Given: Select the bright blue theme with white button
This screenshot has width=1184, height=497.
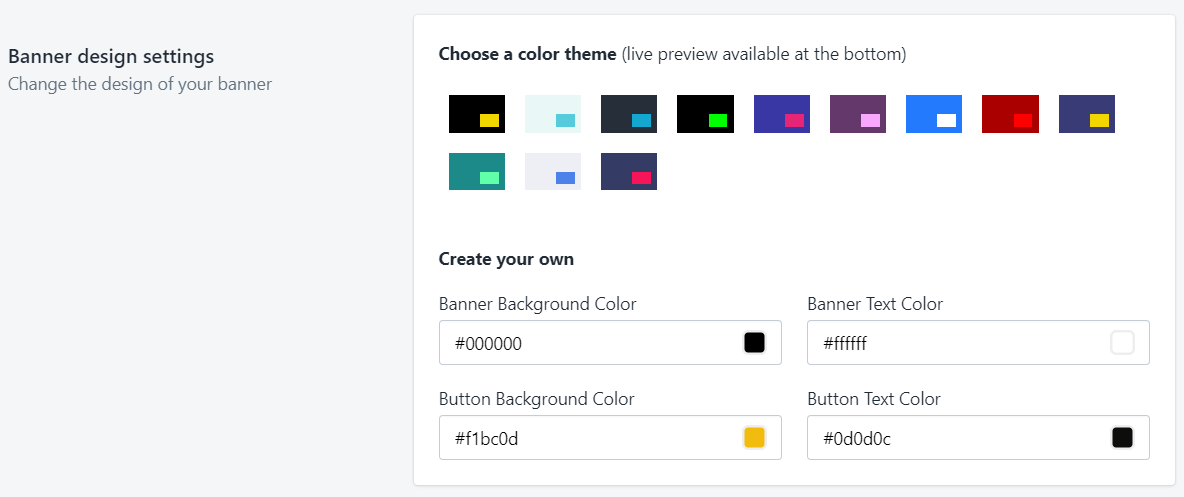Looking at the screenshot, I should tap(934, 114).
